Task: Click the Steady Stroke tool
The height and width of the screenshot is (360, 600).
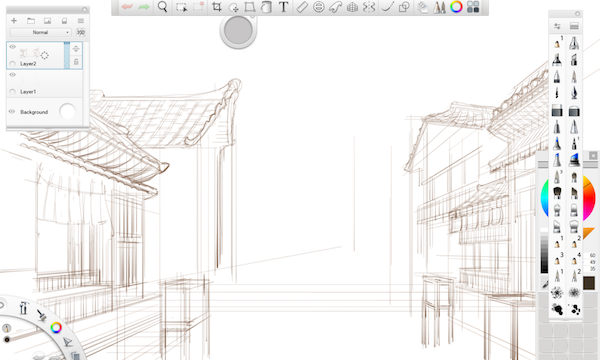Action: (388, 7)
